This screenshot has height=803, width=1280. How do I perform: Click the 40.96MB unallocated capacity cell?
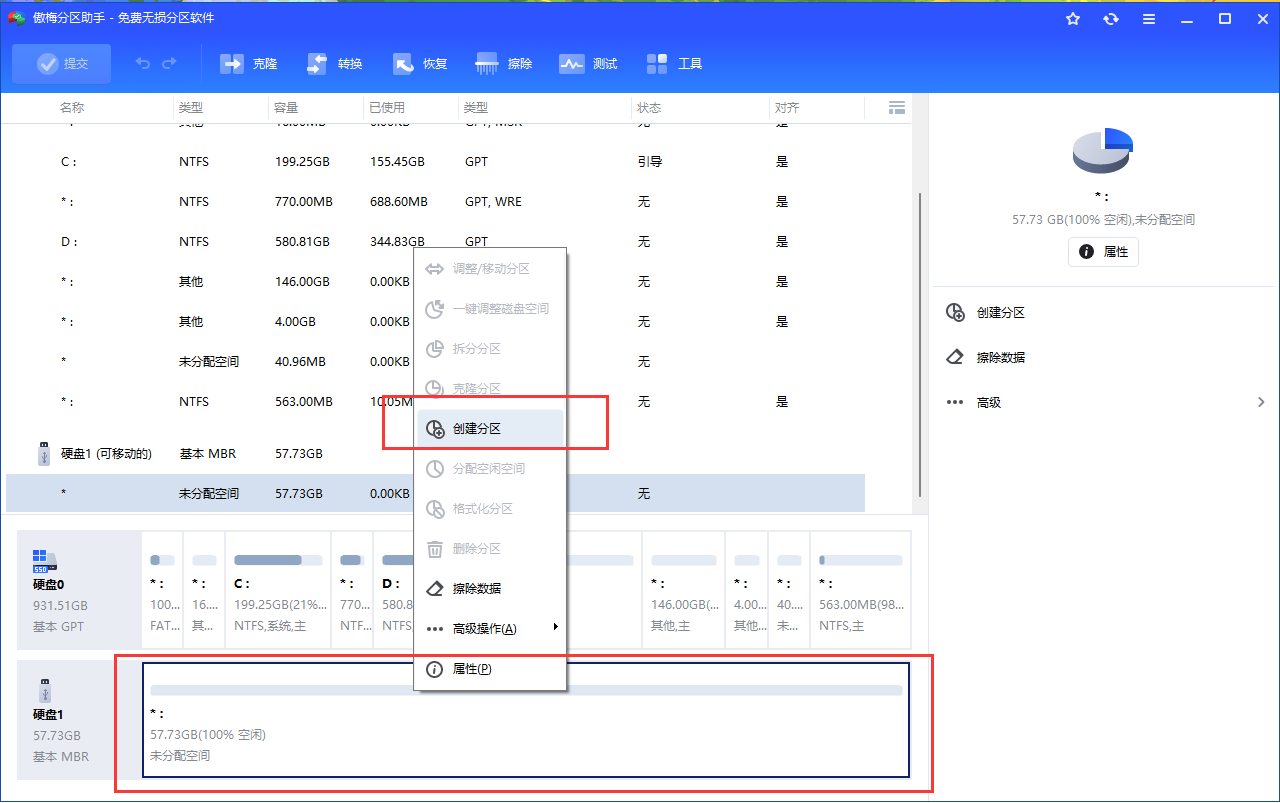pyautogui.click(x=300, y=362)
